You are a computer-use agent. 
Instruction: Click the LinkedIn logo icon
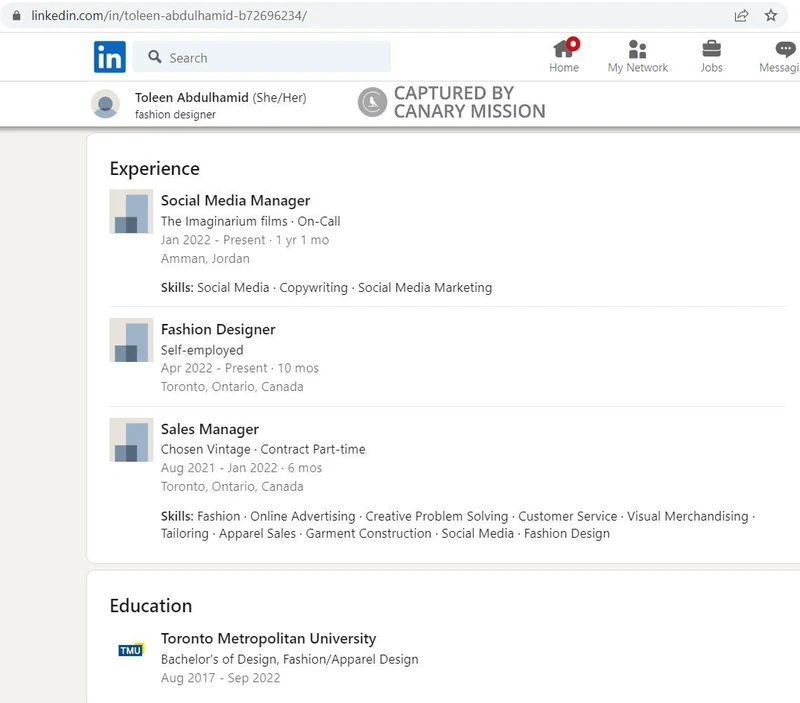[x=110, y=57]
